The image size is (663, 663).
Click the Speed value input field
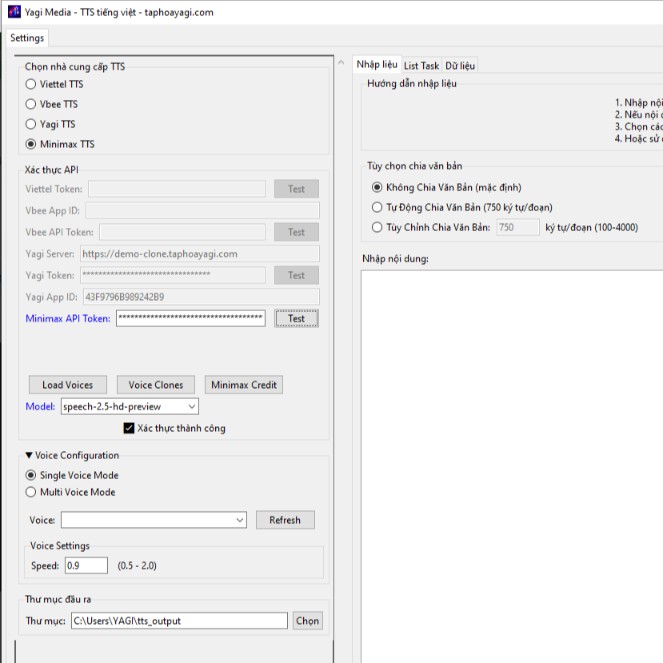(x=85, y=566)
